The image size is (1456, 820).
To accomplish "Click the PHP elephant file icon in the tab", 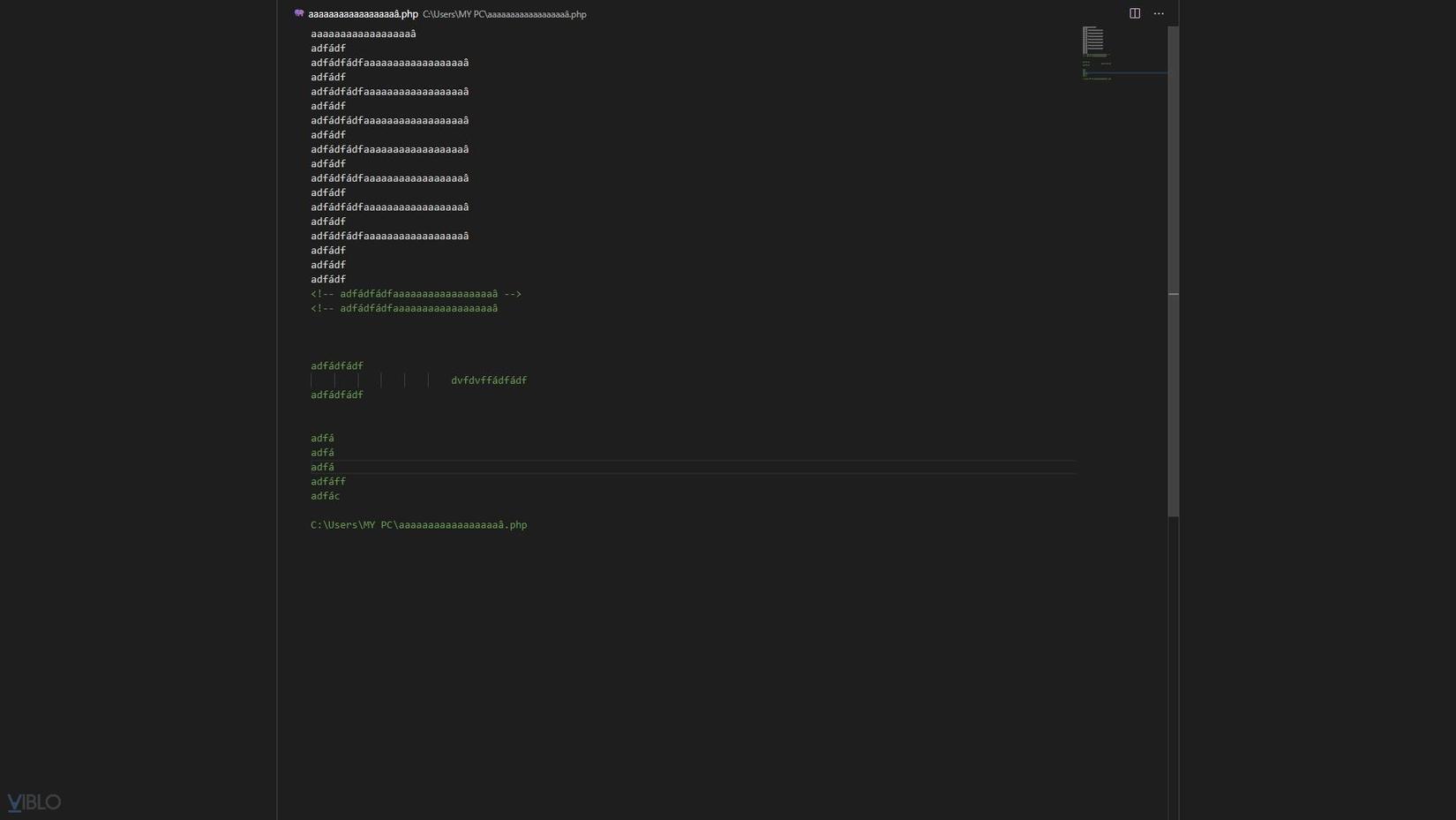I will pyautogui.click(x=299, y=13).
